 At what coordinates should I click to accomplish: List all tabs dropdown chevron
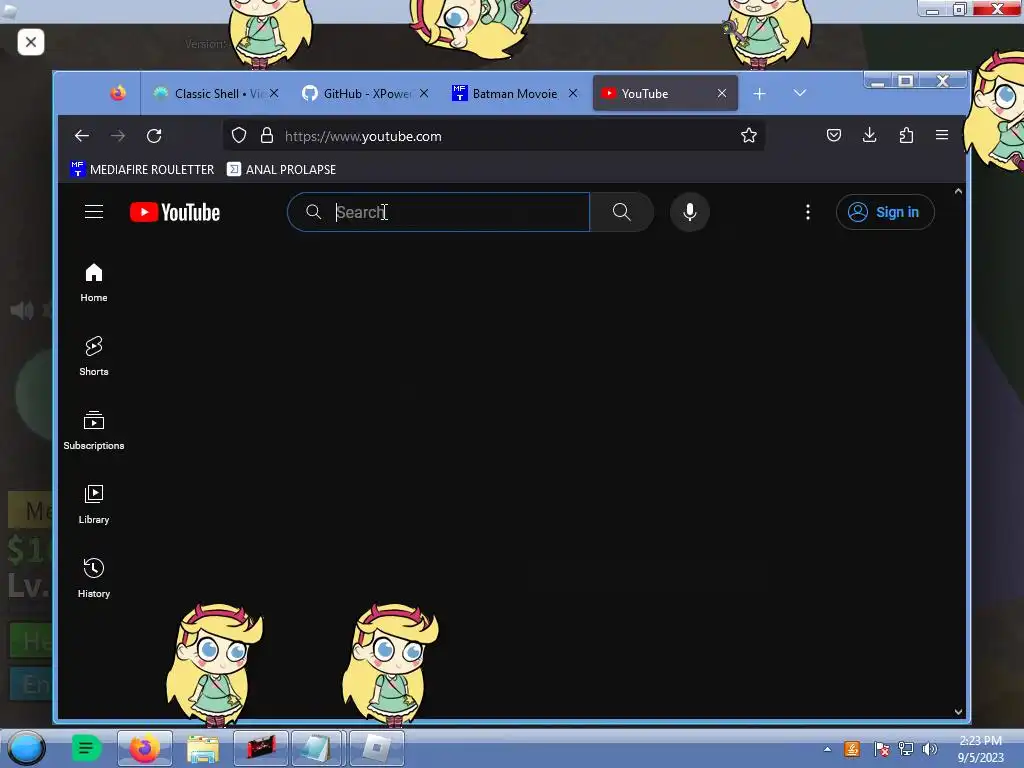coord(799,93)
